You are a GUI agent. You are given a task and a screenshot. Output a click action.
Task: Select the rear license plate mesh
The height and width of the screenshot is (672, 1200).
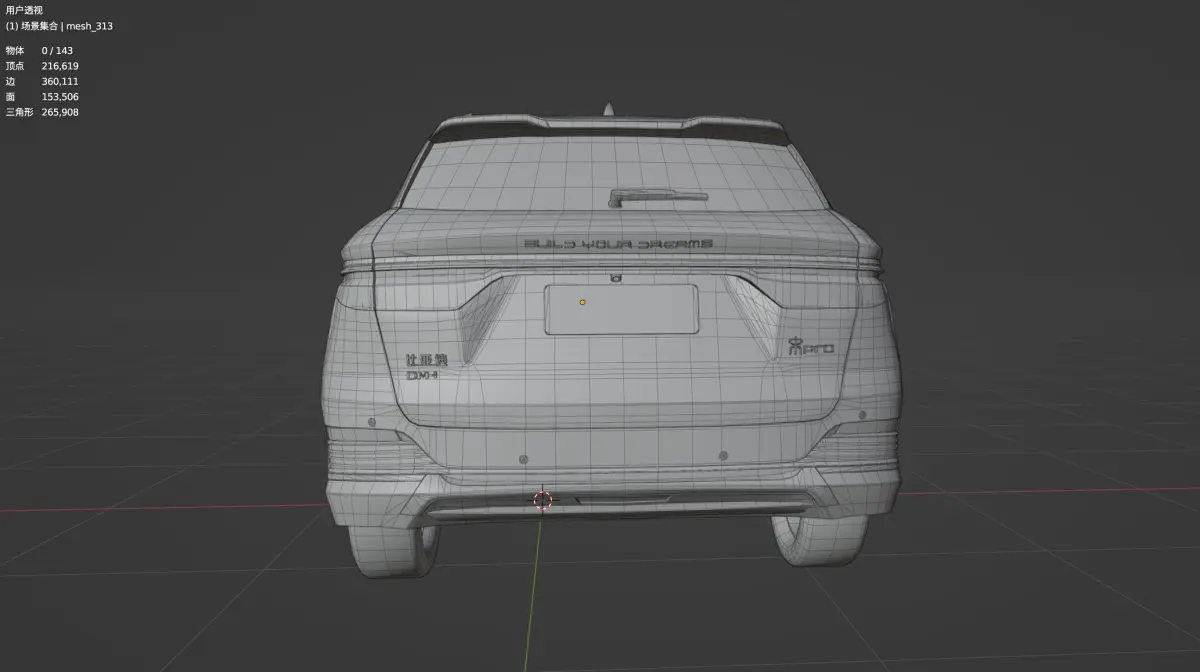pos(621,309)
